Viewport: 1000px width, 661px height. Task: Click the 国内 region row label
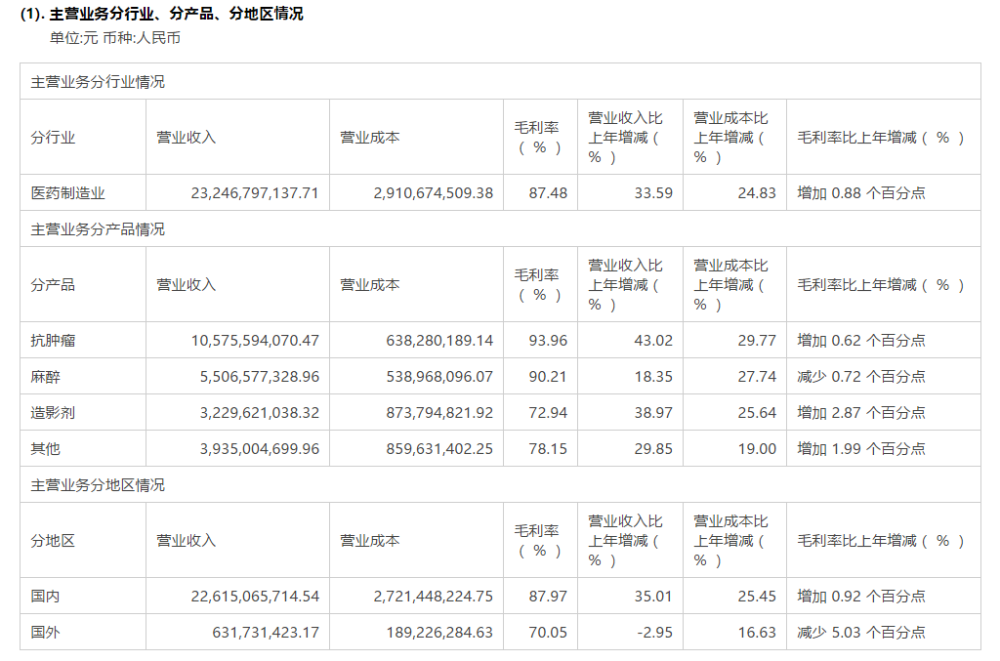pyautogui.click(x=45, y=596)
